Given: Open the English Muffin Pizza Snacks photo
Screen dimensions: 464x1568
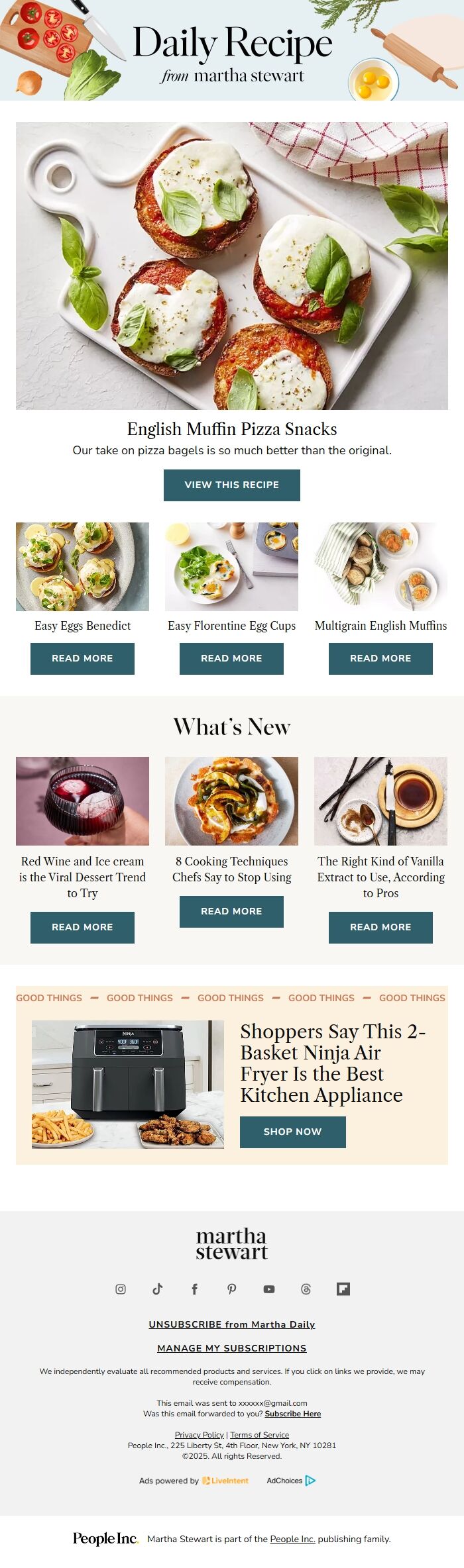Looking at the screenshot, I should pos(232,266).
